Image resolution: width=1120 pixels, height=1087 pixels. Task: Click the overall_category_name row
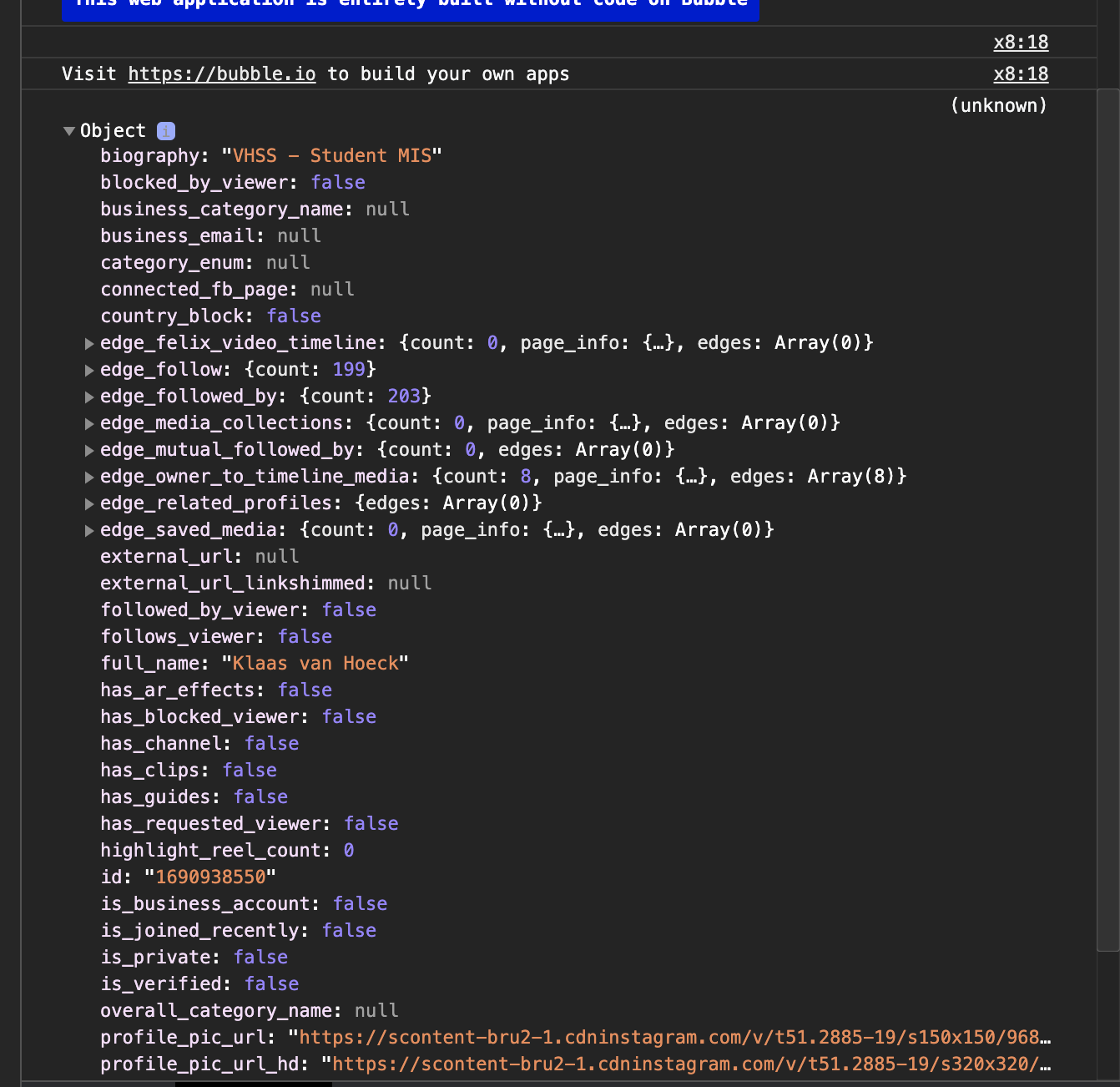[250, 1010]
